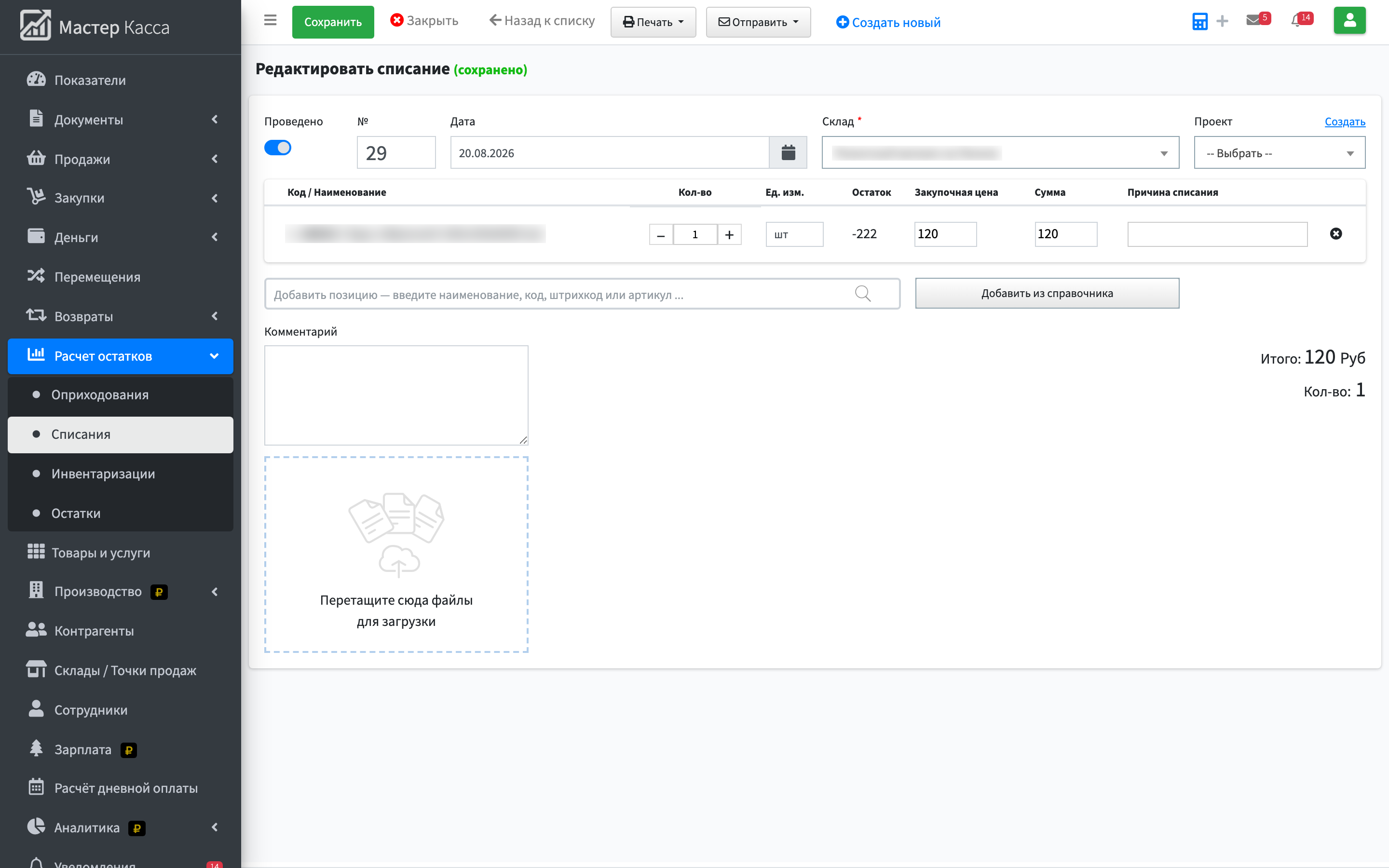The height and width of the screenshot is (868, 1389).
Task: Expand Документы sidebar section
Action: click(x=121, y=120)
